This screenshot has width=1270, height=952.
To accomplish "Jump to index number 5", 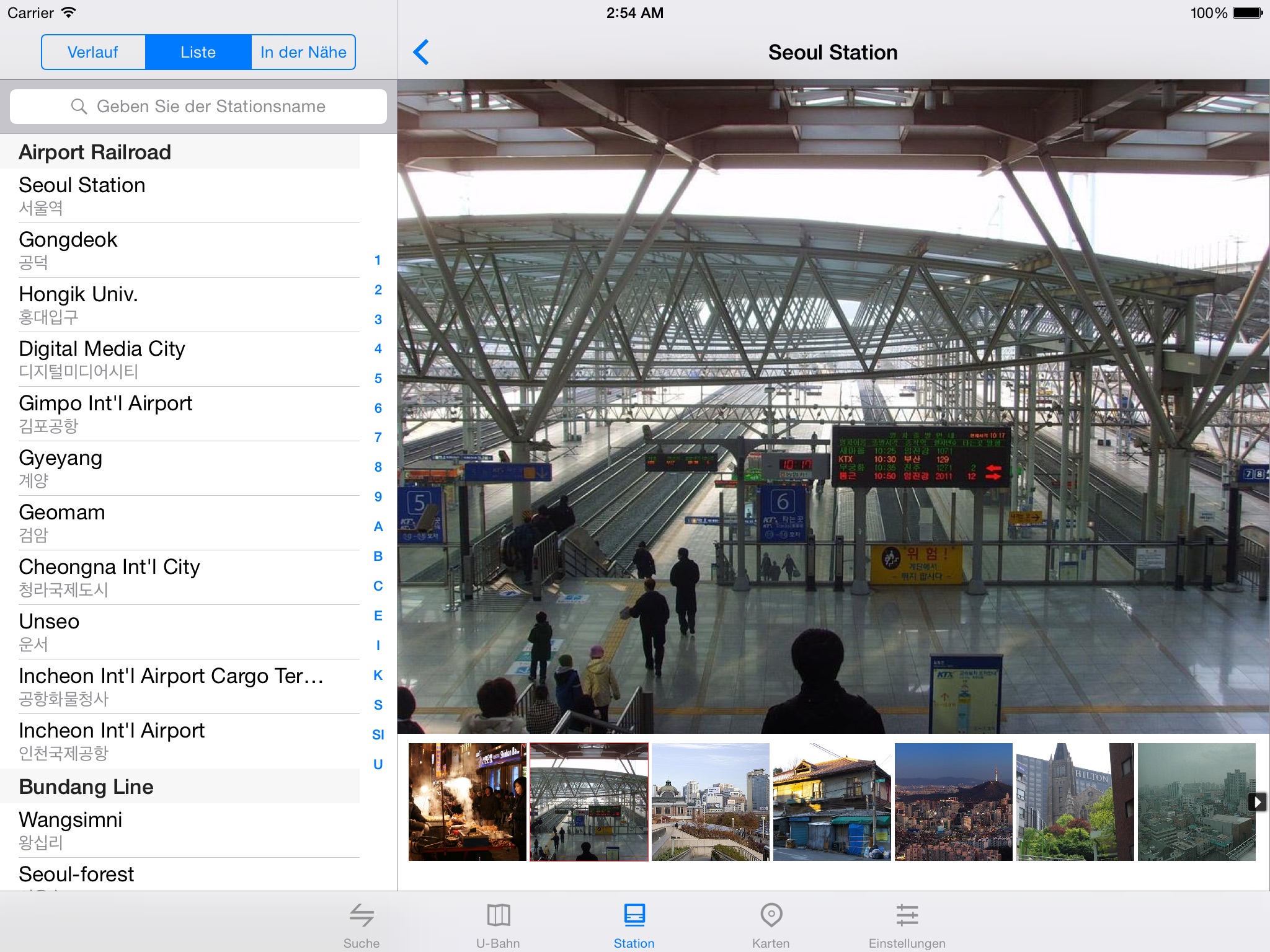I will point(378,378).
